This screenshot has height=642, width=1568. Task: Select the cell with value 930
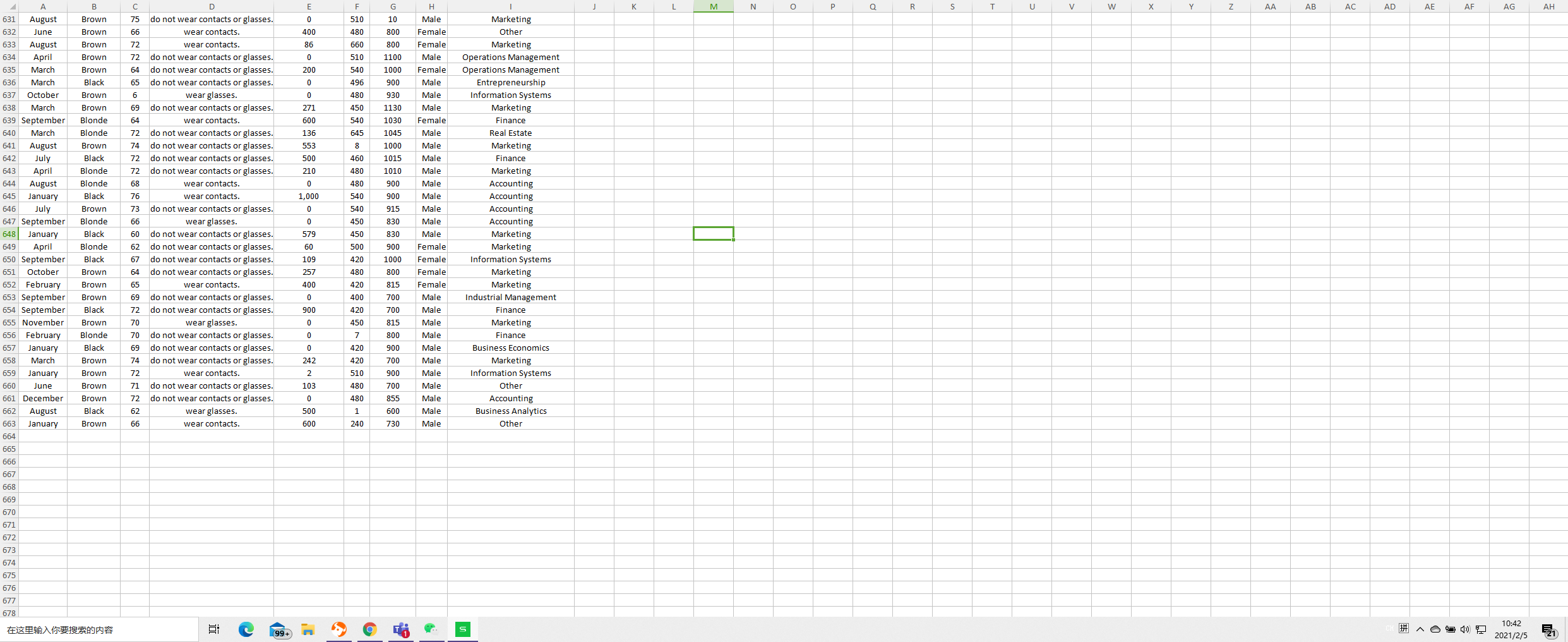pos(393,95)
